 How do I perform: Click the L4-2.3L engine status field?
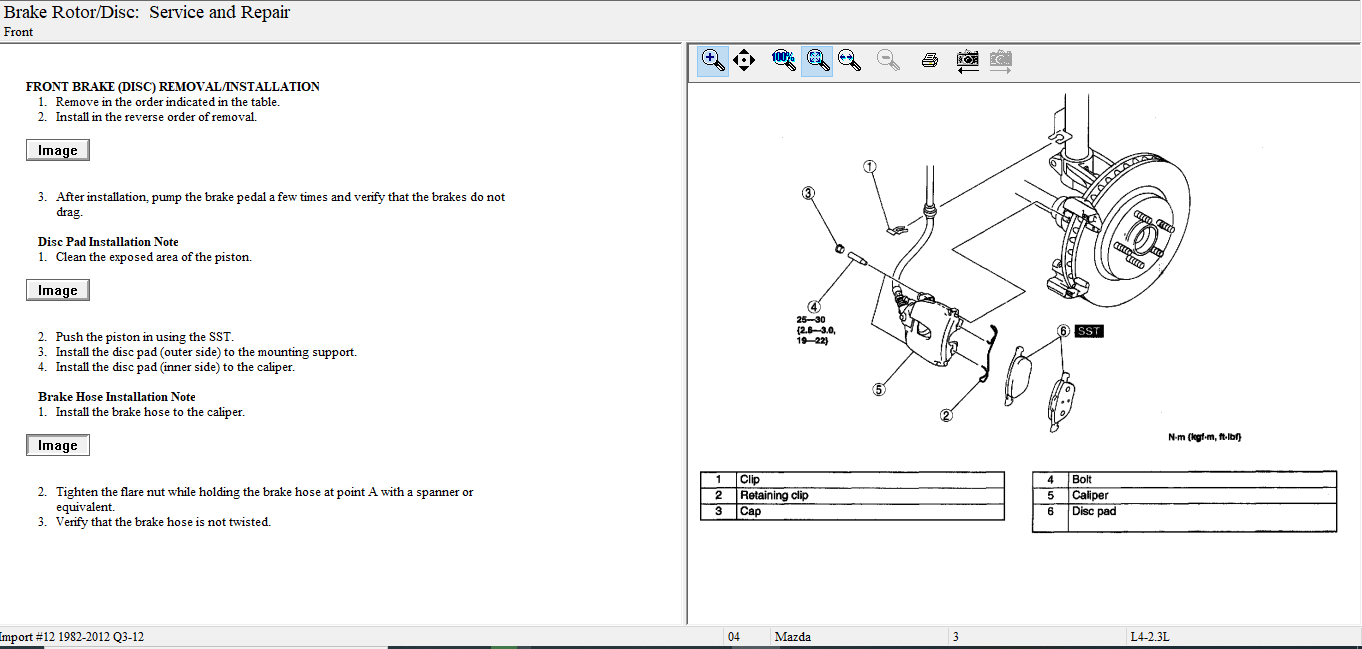tap(1150, 637)
